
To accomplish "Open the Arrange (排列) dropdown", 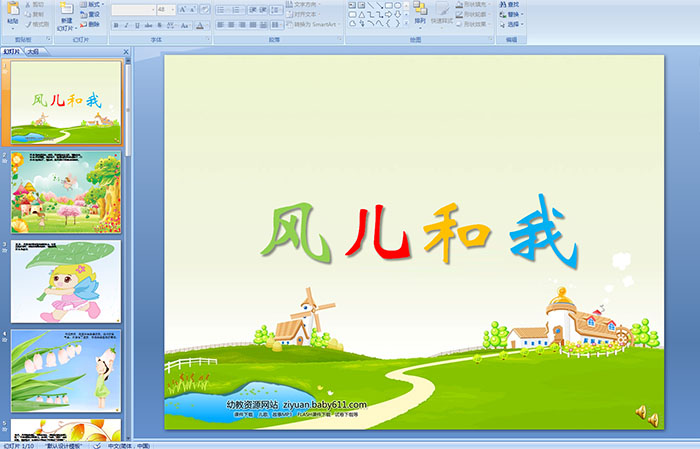I will click(420, 13).
